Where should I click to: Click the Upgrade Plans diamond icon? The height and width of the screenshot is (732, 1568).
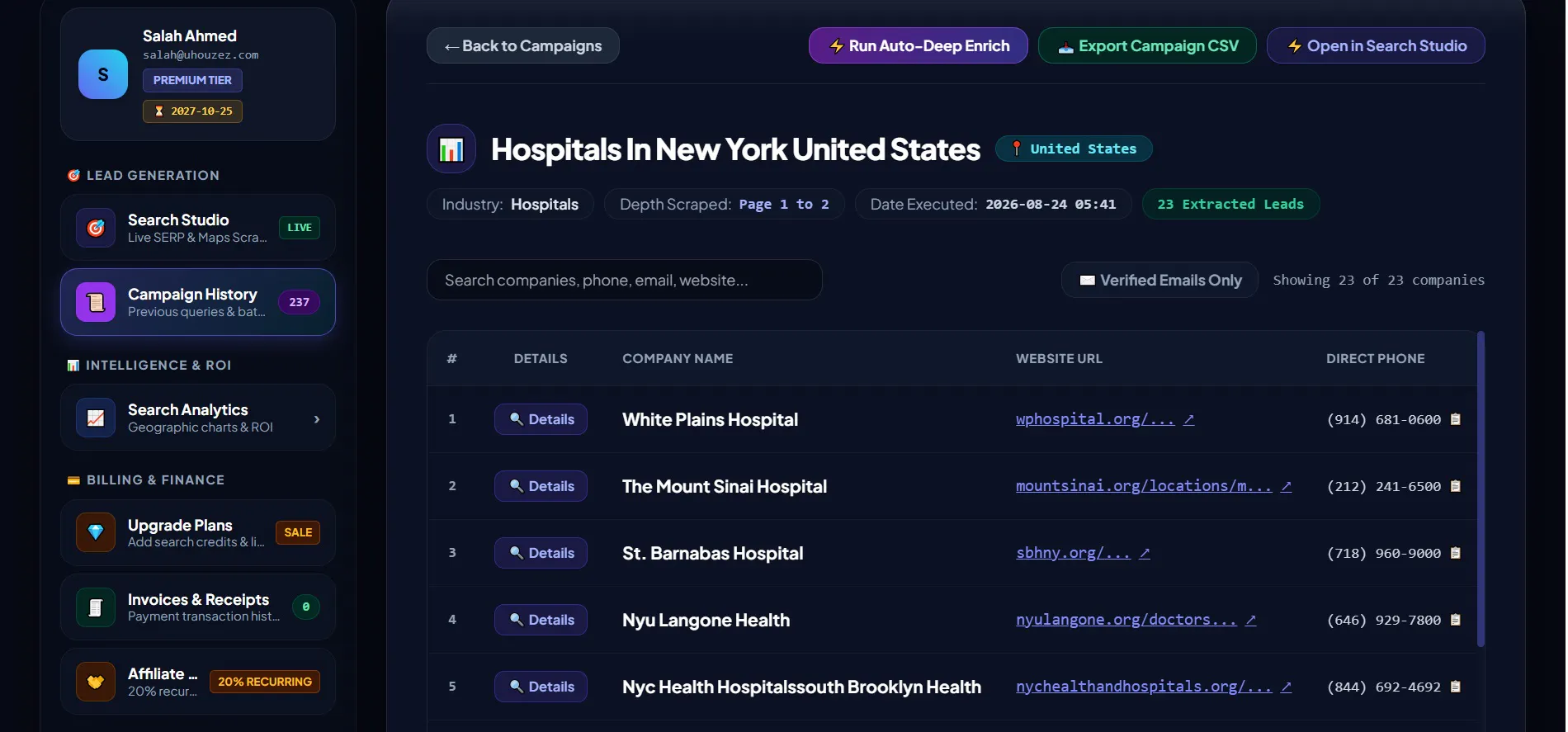[x=96, y=532]
